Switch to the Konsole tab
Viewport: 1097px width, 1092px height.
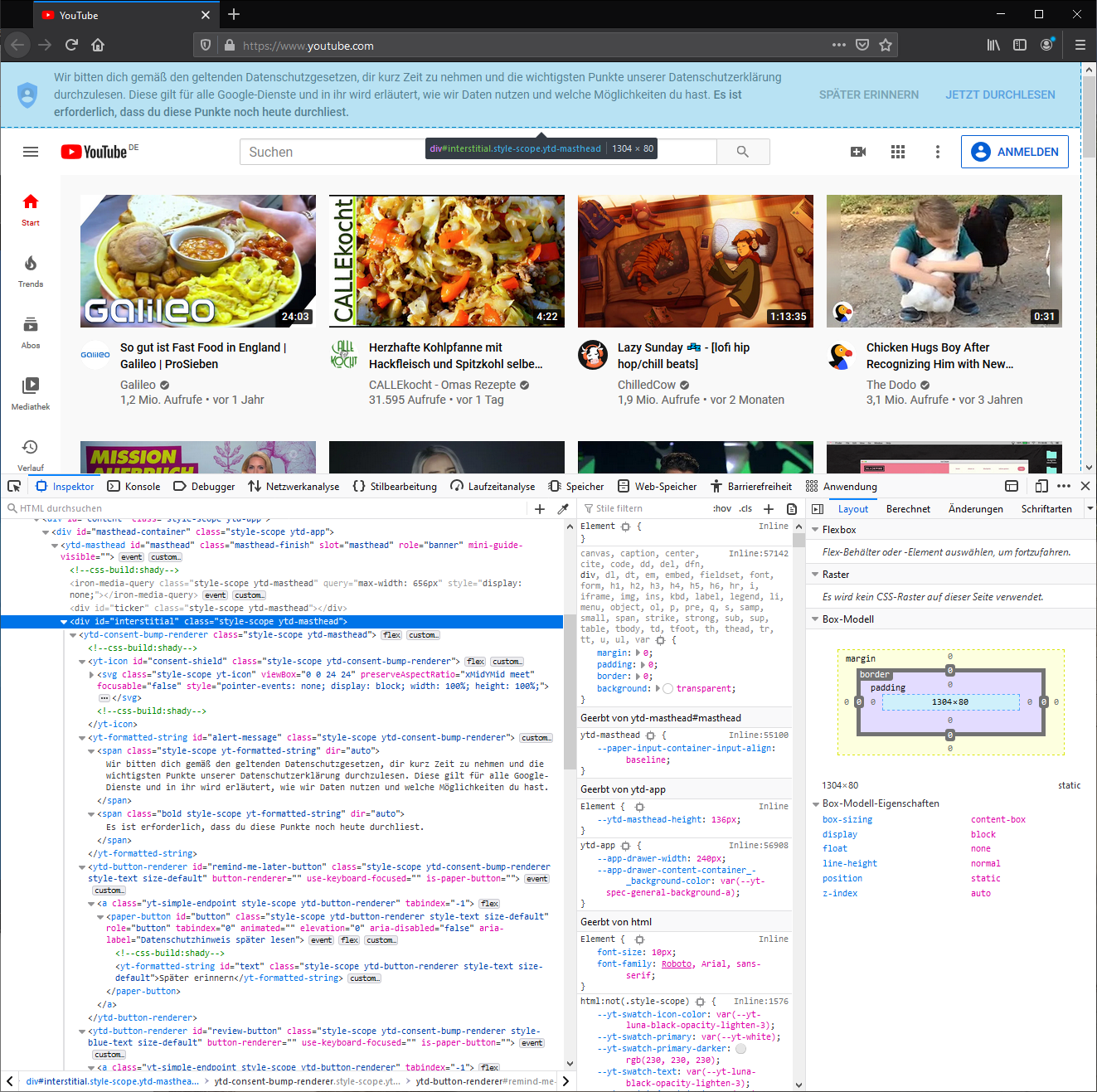[134, 486]
